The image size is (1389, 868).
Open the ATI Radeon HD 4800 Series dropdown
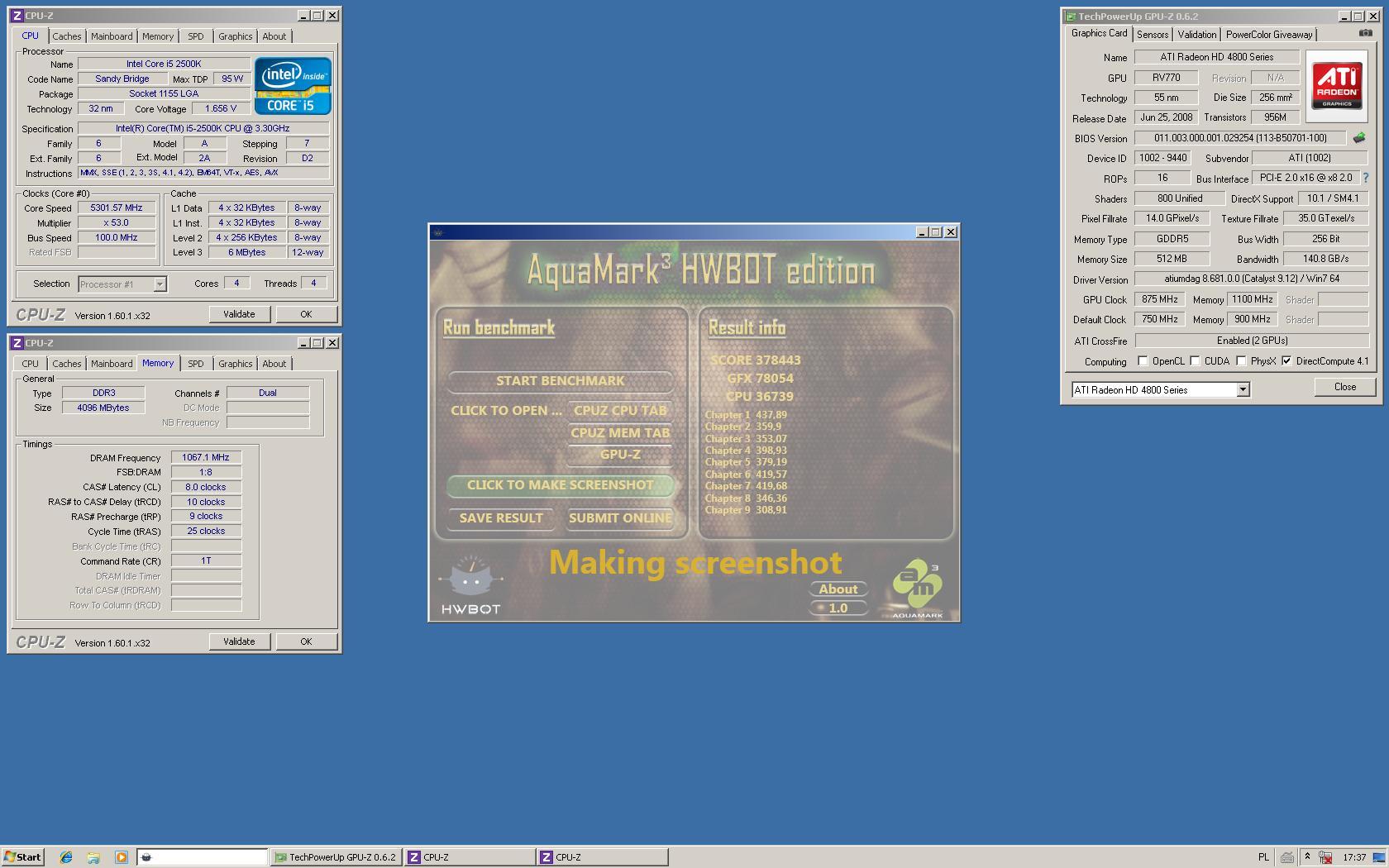point(1242,389)
